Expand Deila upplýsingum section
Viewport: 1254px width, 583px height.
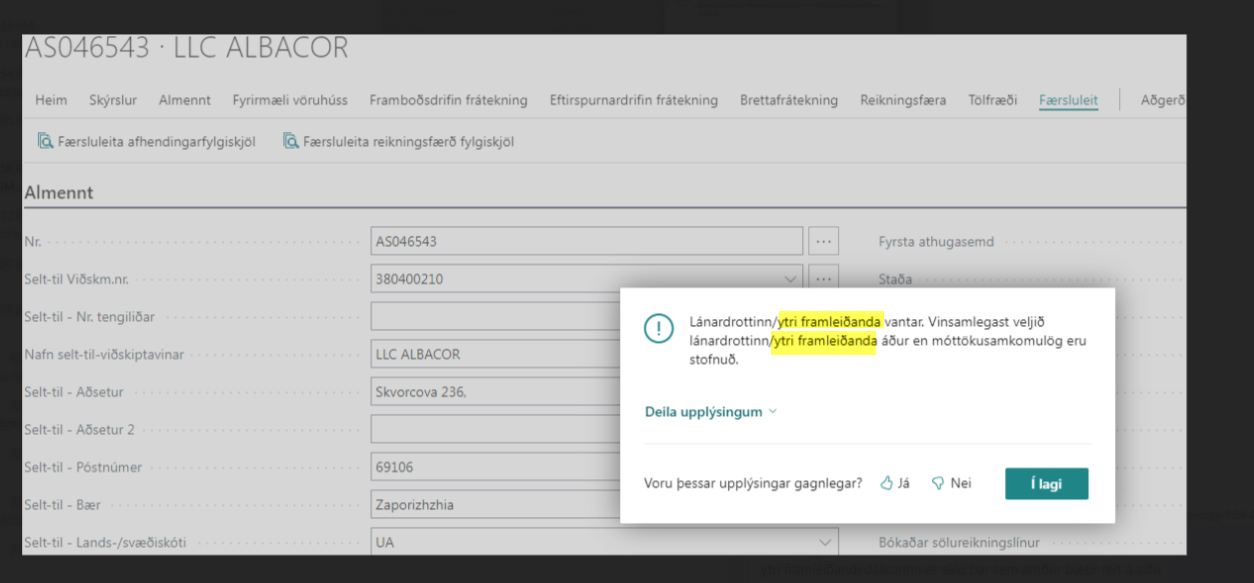coord(711,412)
